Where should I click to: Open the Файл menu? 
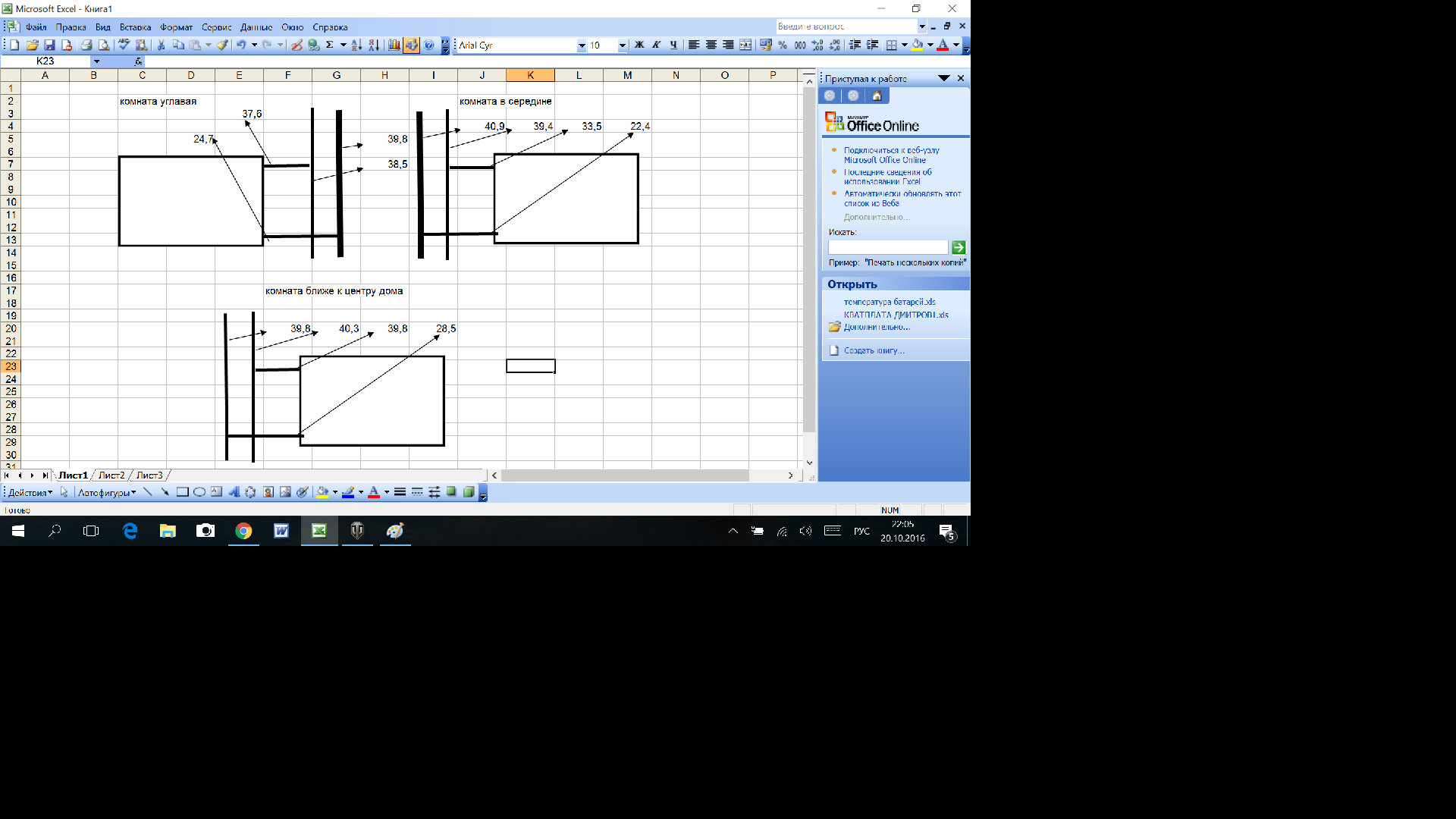36,27
